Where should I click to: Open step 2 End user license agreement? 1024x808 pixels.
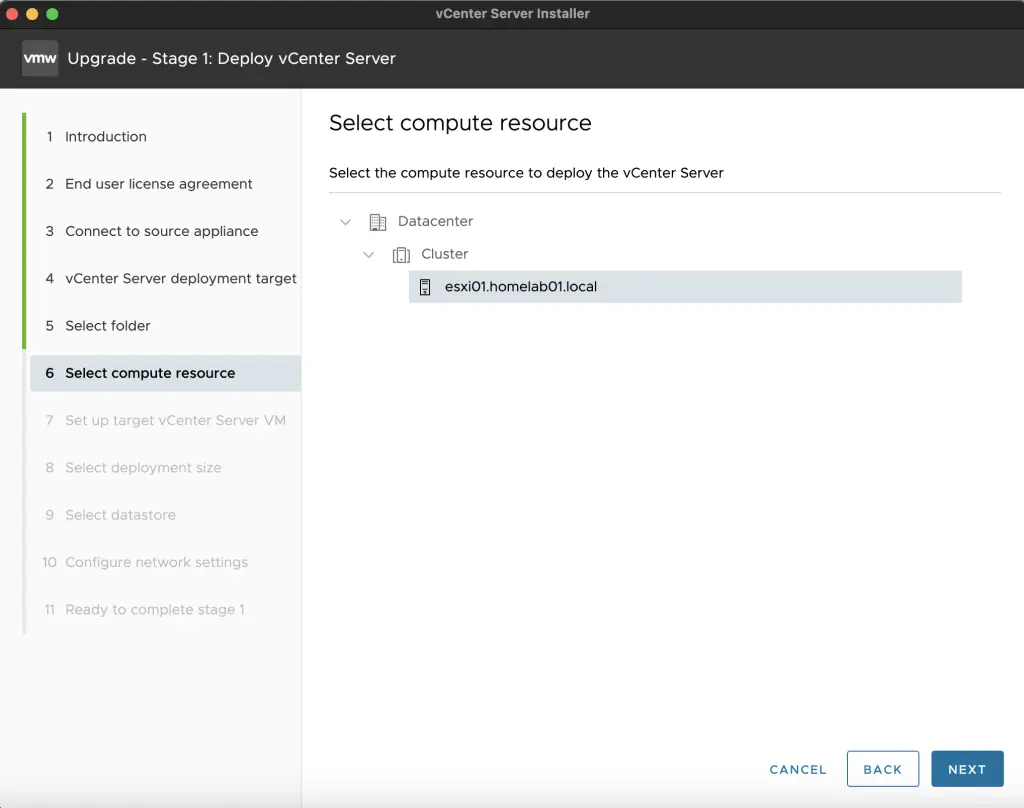[158, 184]
